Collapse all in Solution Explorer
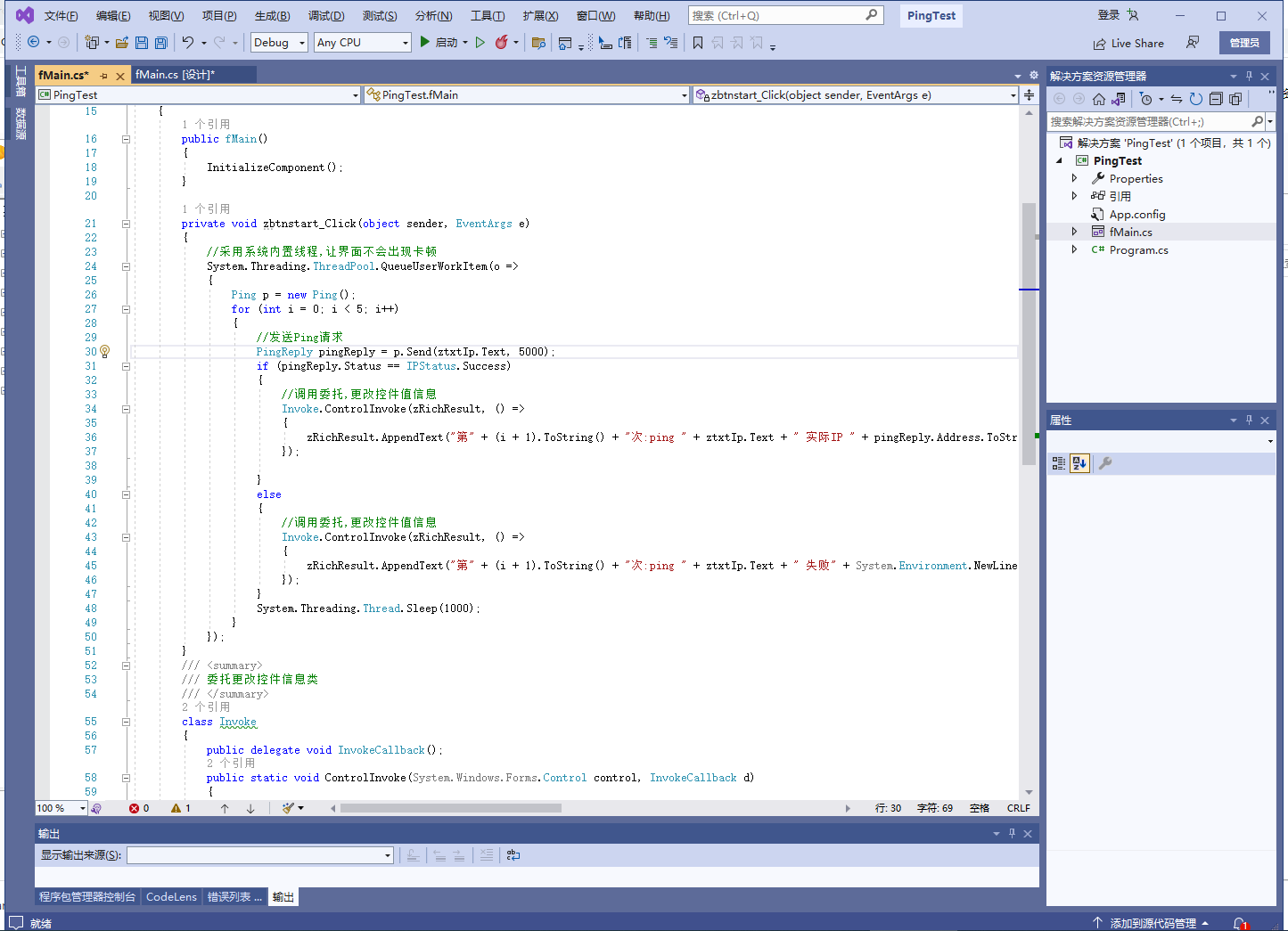 1216,99
